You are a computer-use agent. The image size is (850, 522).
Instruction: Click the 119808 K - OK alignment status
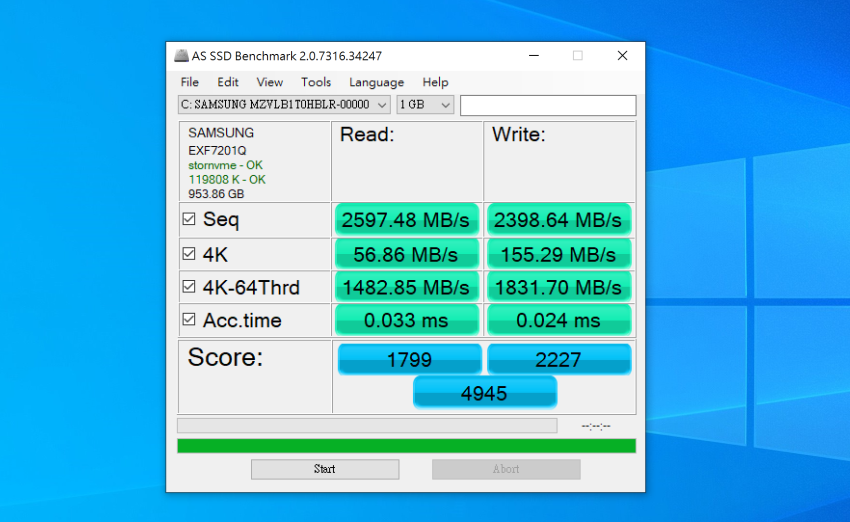pyautogui.click(x=227, y=179)
